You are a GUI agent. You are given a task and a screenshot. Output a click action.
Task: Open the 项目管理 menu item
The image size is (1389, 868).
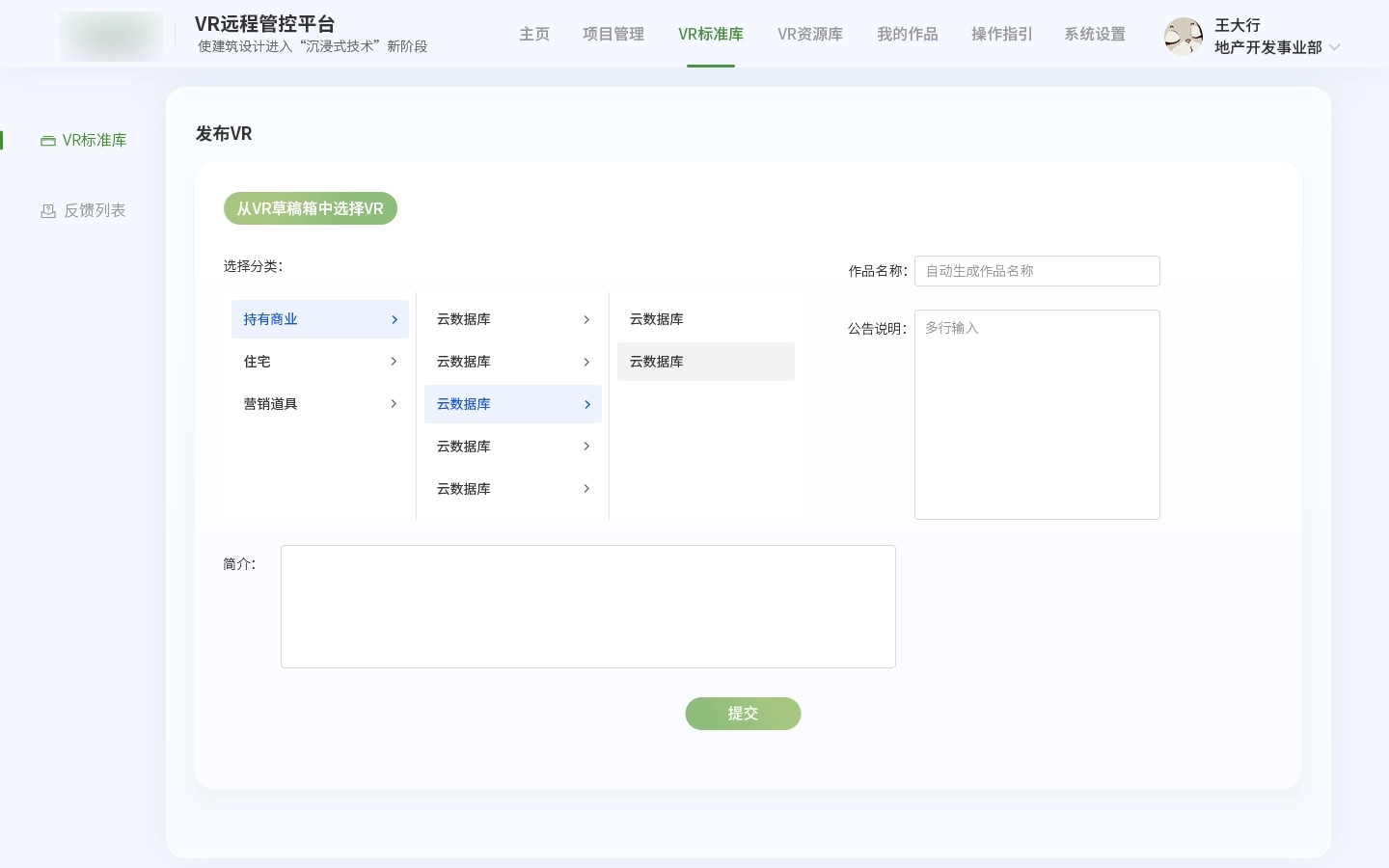pyautogui.click(x=613, y=34)
